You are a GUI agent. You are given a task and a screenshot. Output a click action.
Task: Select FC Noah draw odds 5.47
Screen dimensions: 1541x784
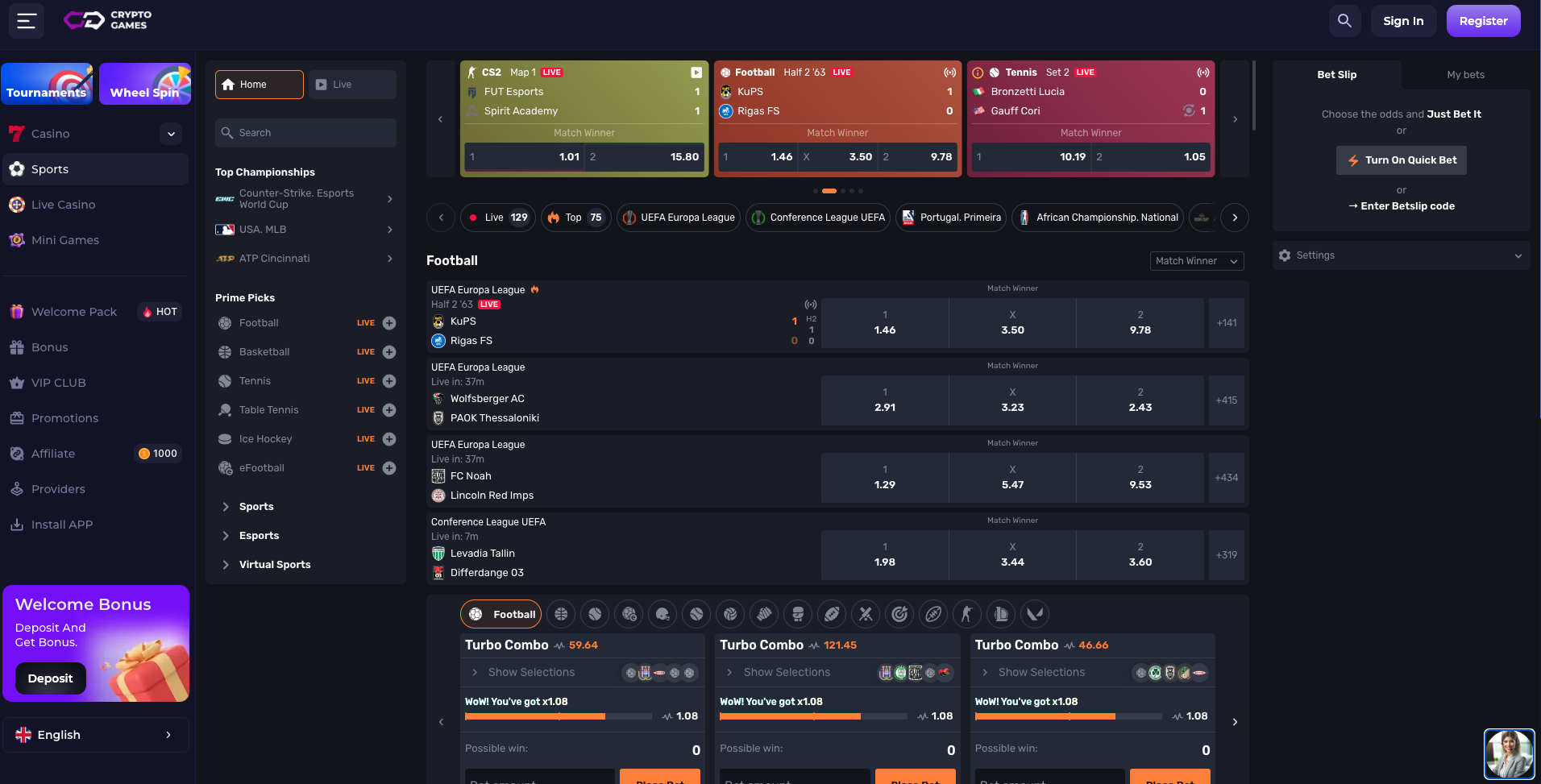click(x=1012, y=478)
